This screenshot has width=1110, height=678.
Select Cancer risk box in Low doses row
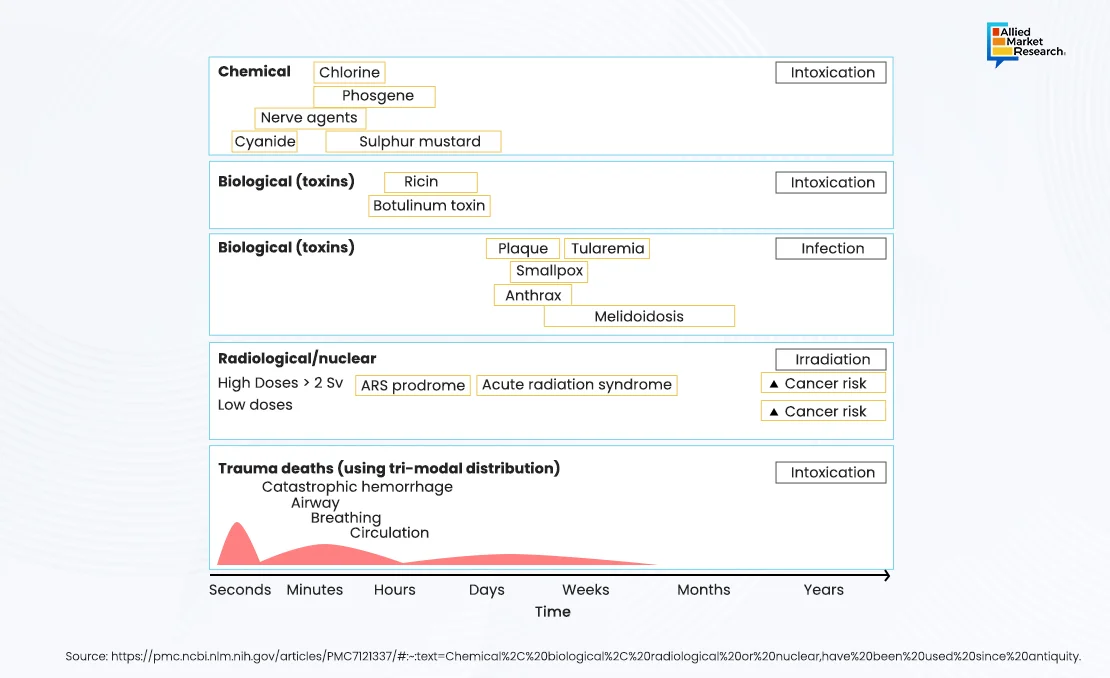823,411
